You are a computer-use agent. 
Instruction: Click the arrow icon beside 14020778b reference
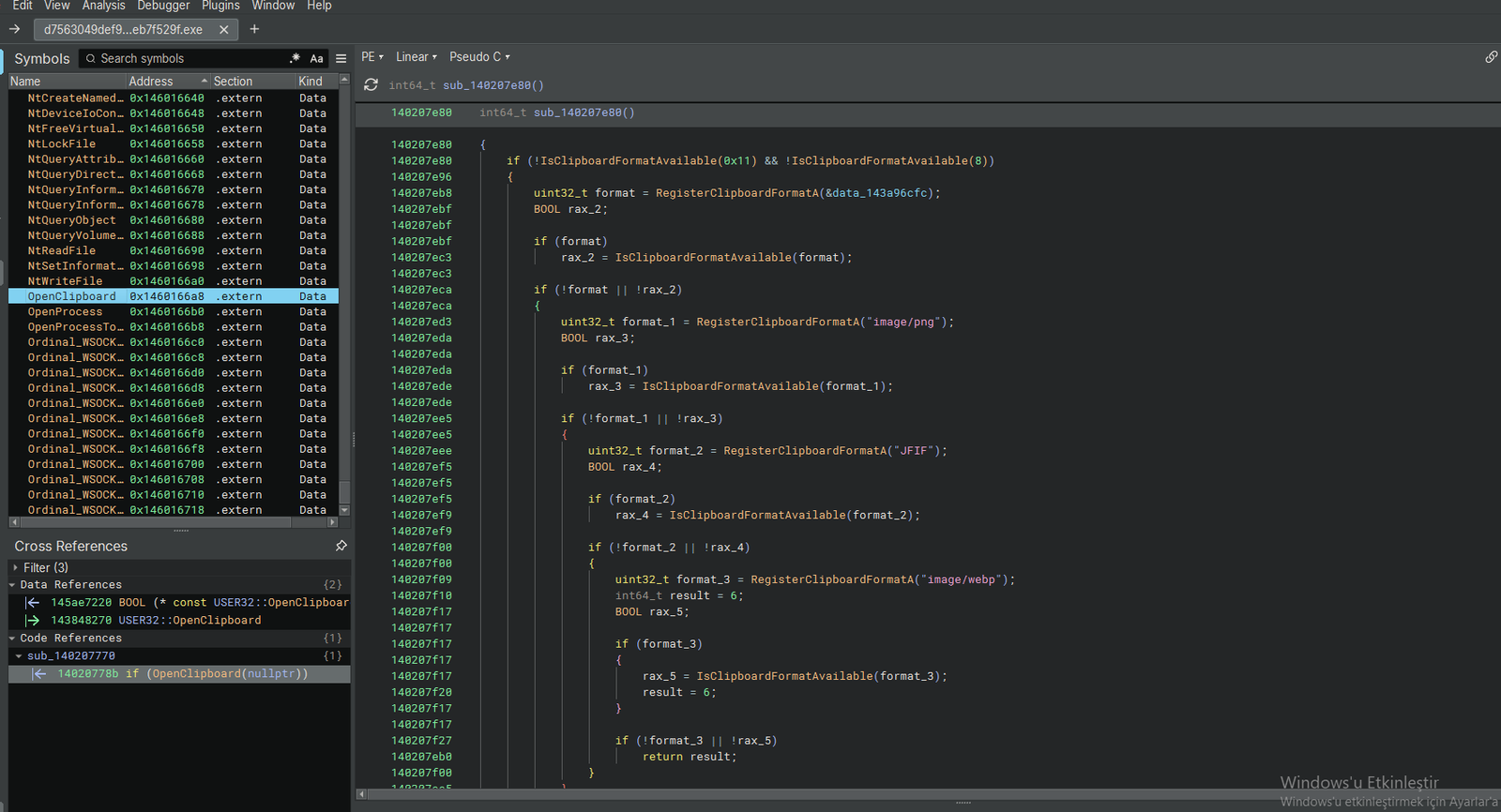coord(39,674)
